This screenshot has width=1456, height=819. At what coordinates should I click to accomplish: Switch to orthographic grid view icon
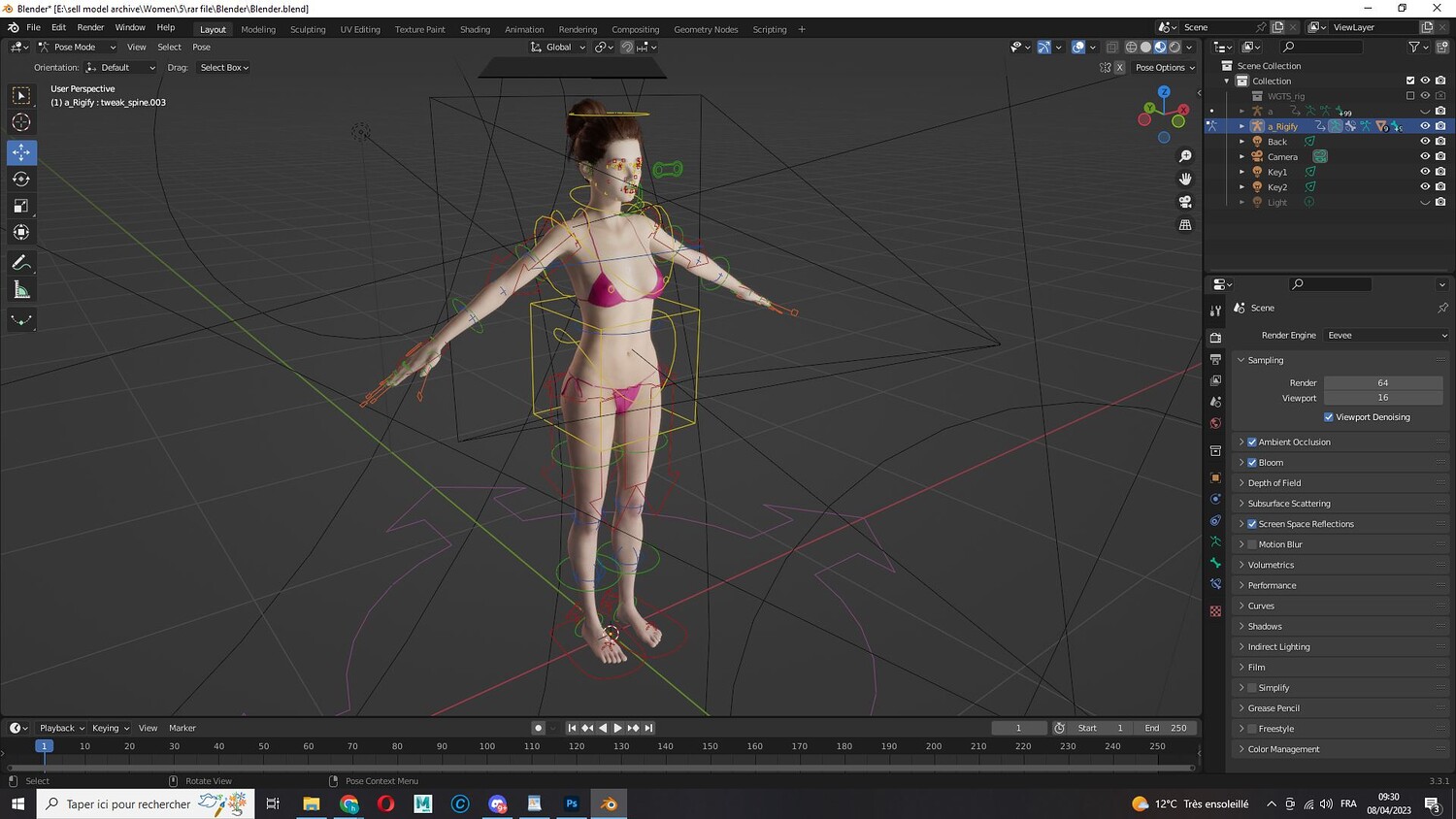click(x=1185, y=225)
